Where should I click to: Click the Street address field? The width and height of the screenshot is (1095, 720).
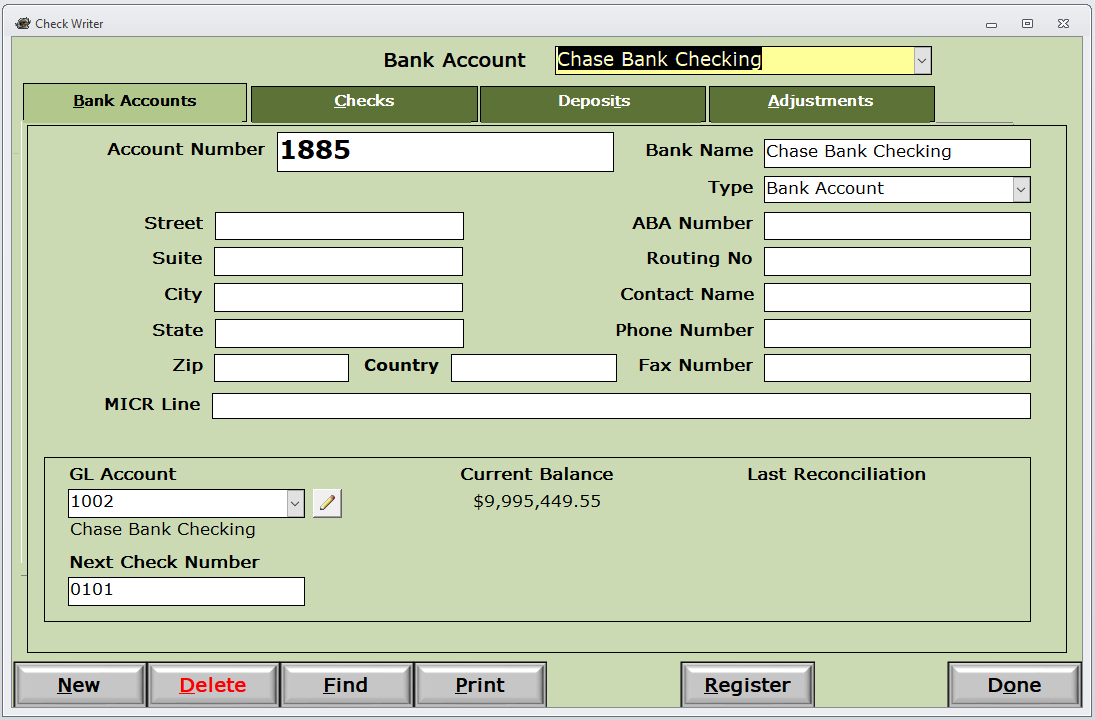[x=339, y=226]
